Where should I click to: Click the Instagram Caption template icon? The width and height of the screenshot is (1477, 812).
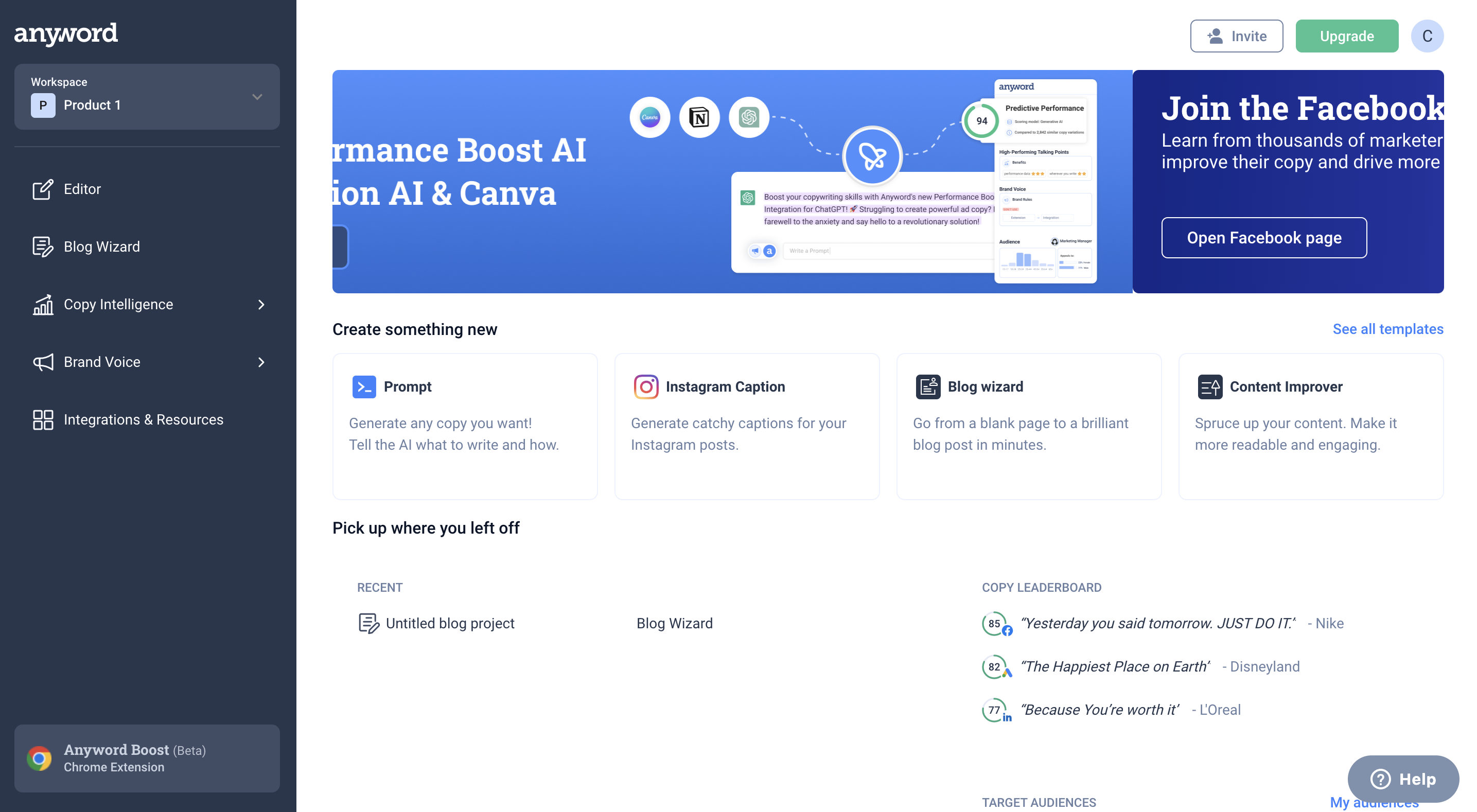pyautogui.click(x=646, y=386)
